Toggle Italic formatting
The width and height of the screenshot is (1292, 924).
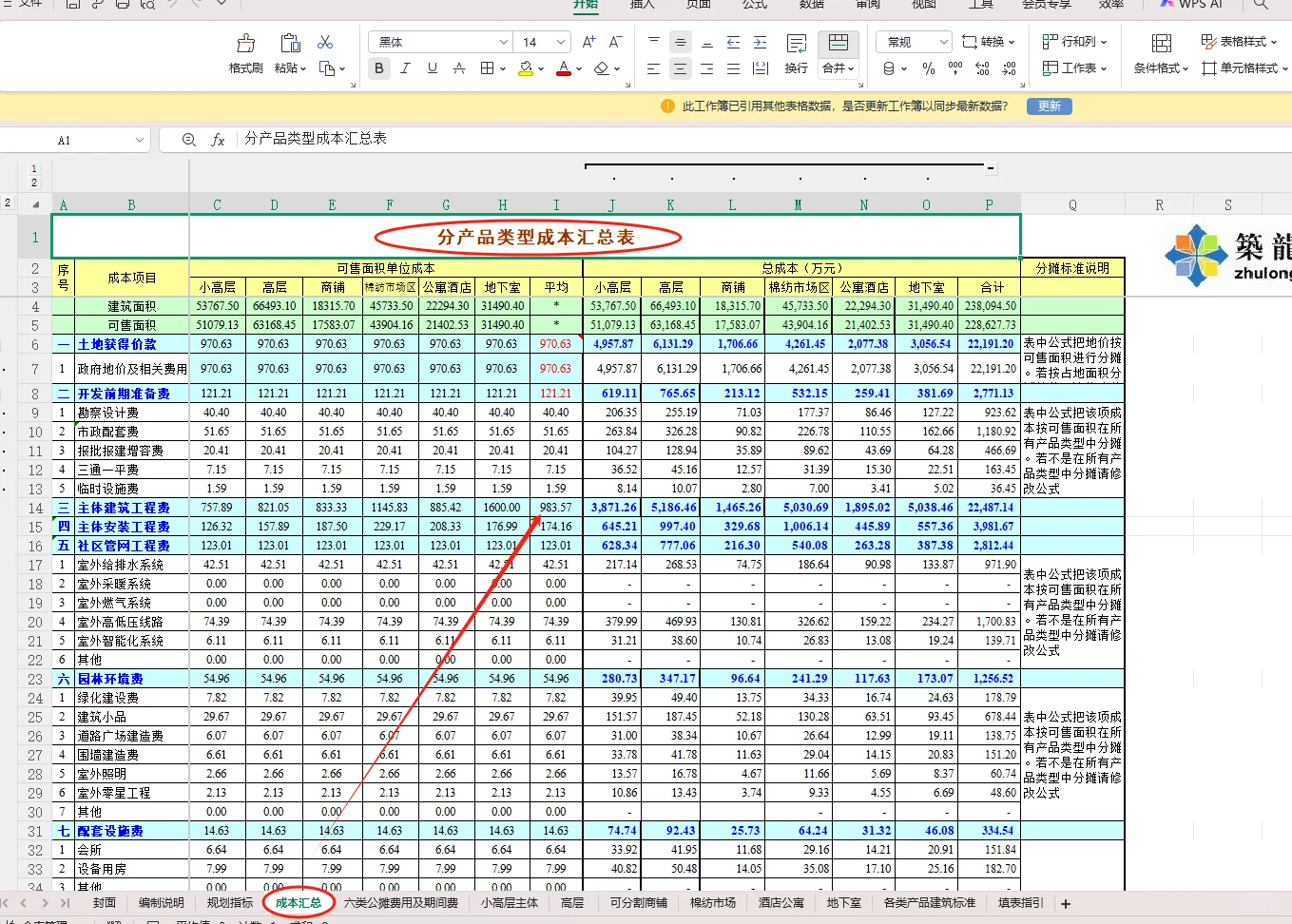click(x=406, y=68)
